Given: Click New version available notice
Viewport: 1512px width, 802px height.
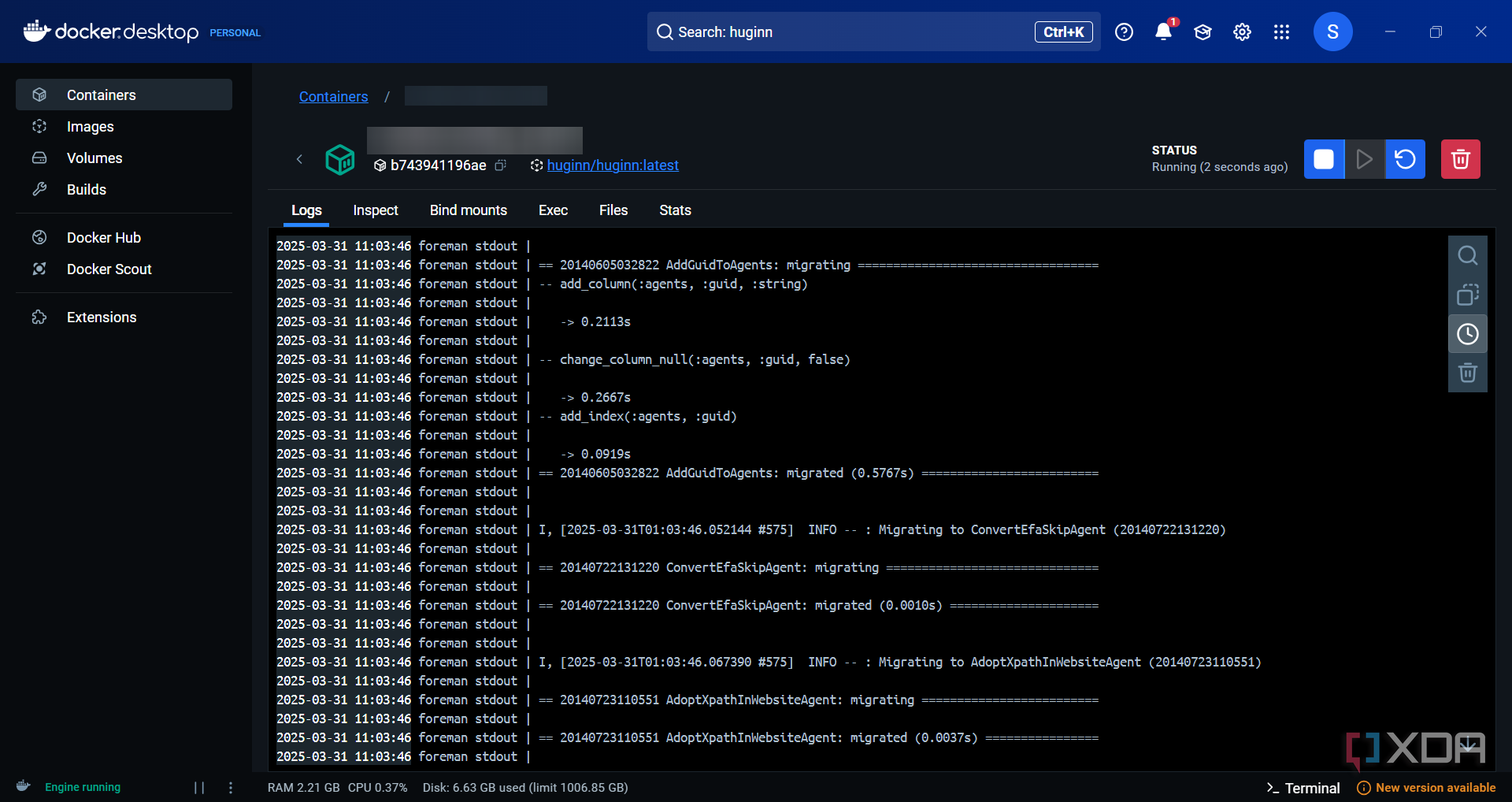Looking at the screenshot, I should tap(1426, 788).
